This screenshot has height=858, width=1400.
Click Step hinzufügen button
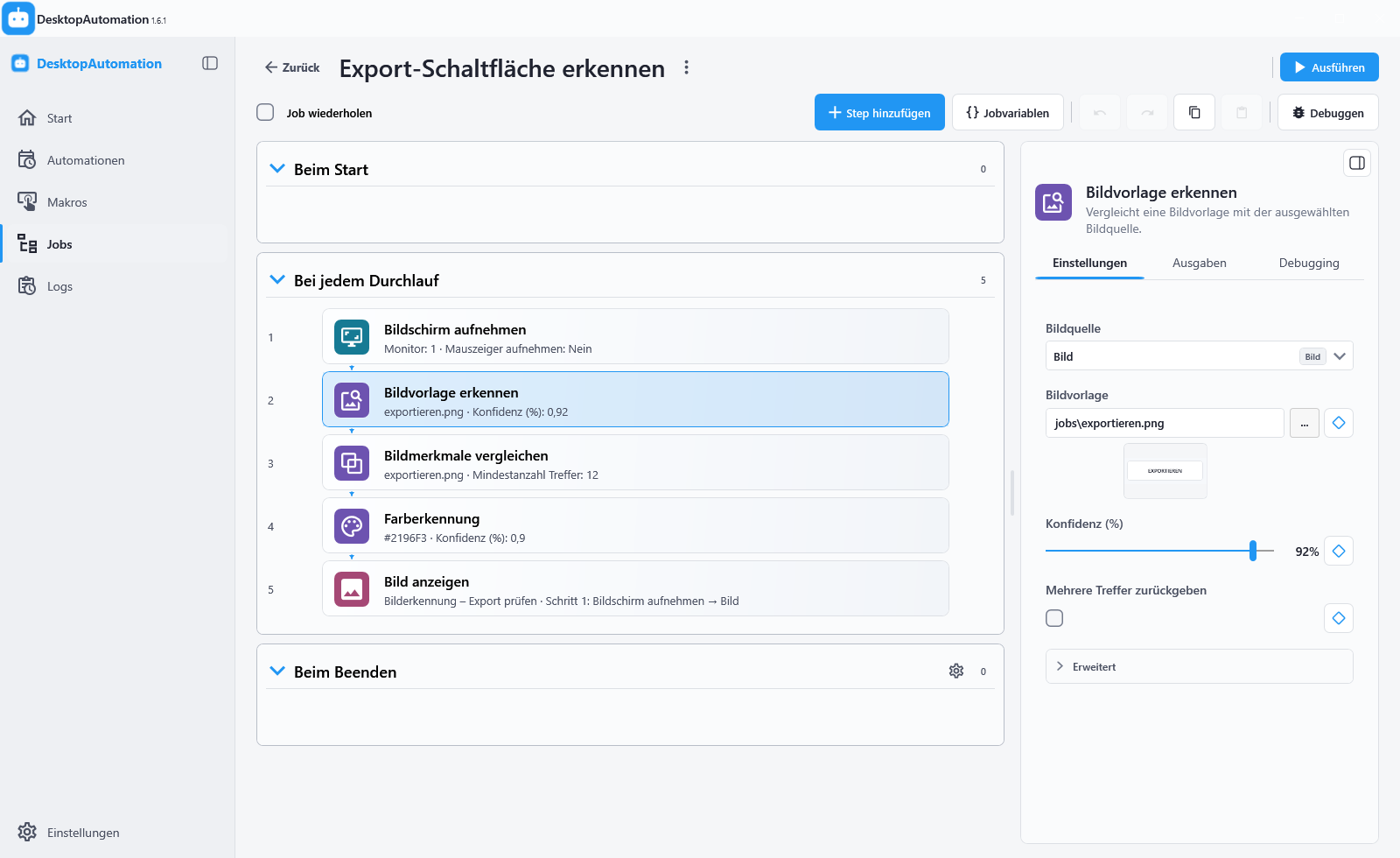(879, 112)
